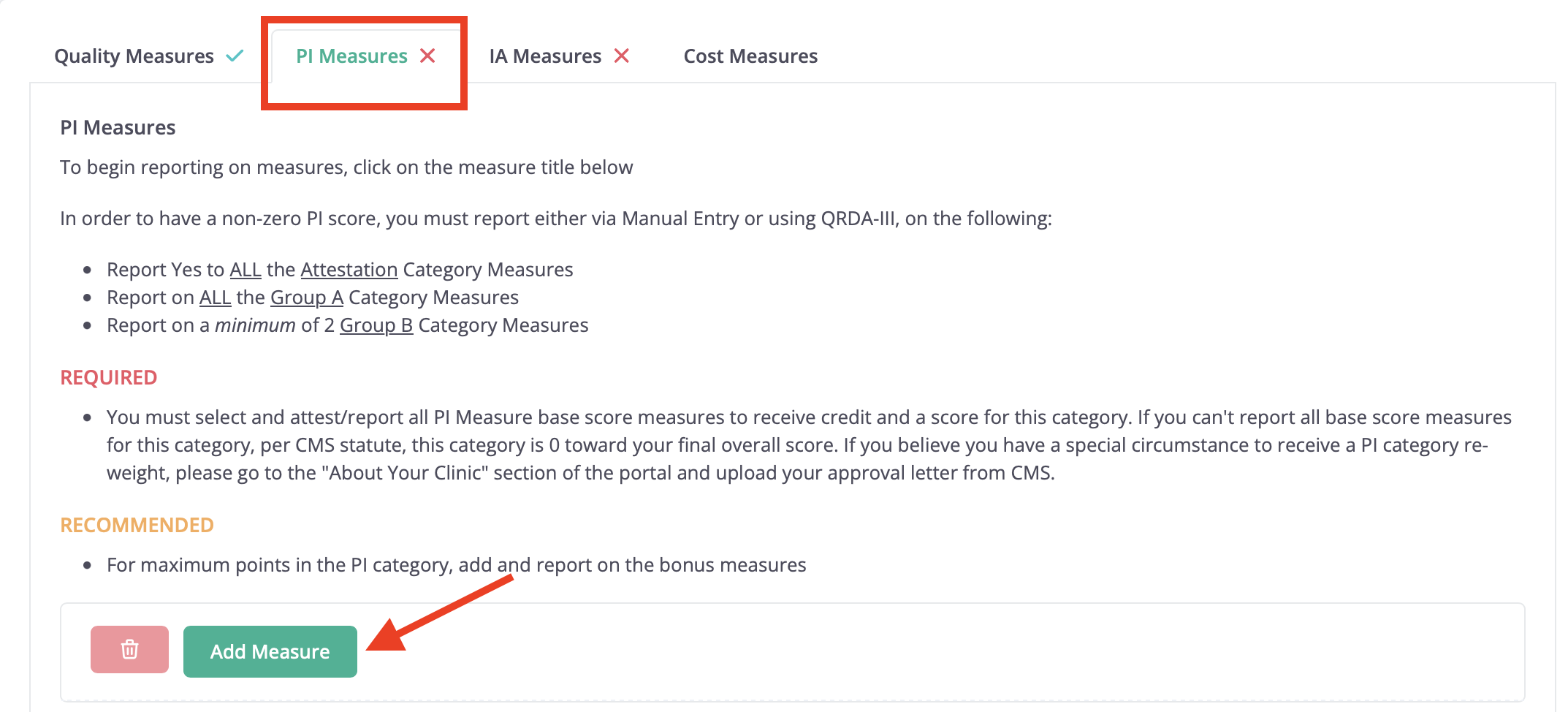
Task: Open the underlined Attestation link
Action: point(349,270)
